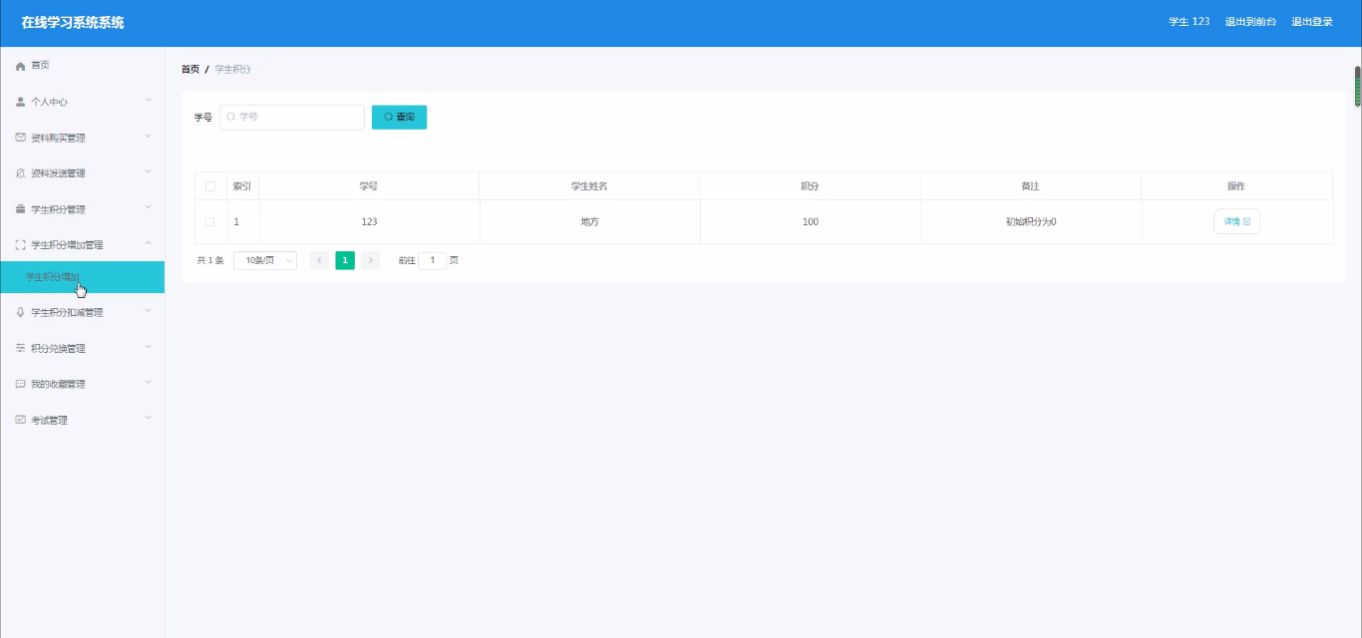Click the icon beside 考试管理
The image size is (1362, 638).
pyautogui.click(x=20, y=420)
